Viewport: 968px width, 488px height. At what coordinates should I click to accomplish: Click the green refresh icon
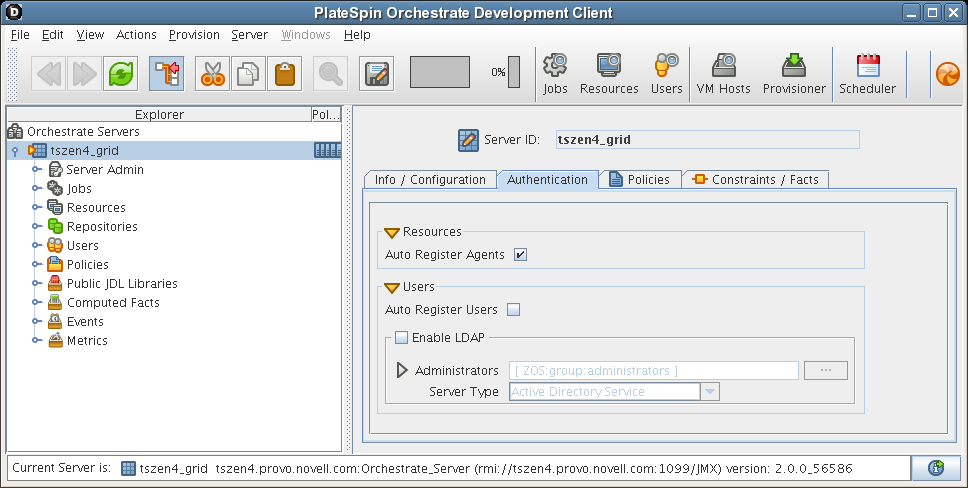[120, 74]
